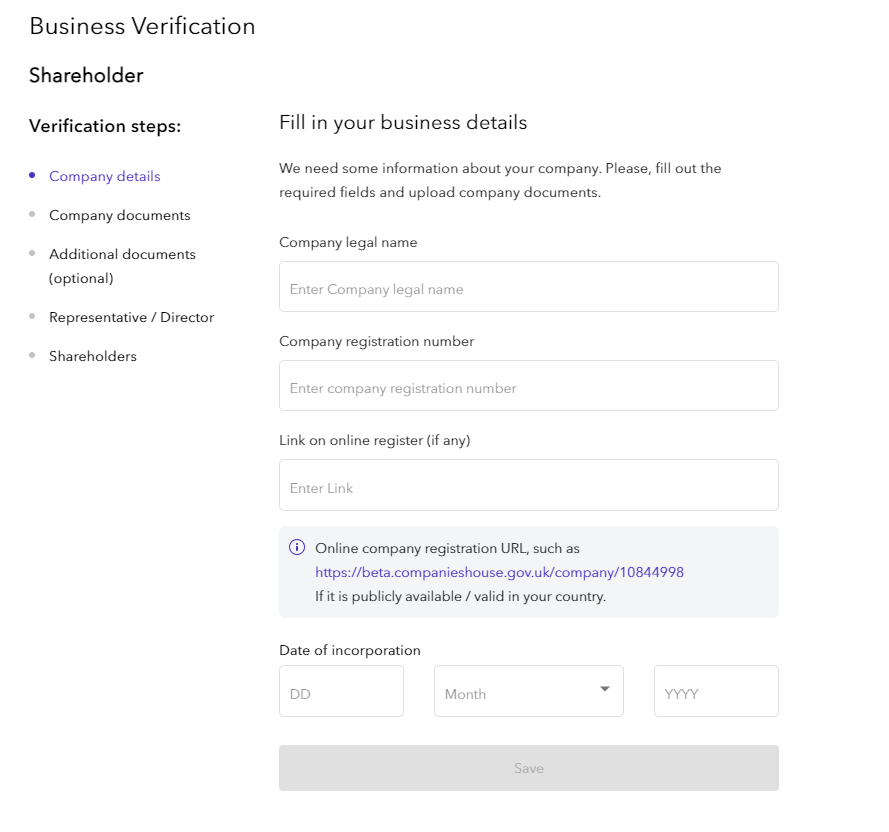Image resolution: width=889 pixels, height=832 pixels.
Task: Focus the Company legal name input
Action: click(x=528, y=288)
